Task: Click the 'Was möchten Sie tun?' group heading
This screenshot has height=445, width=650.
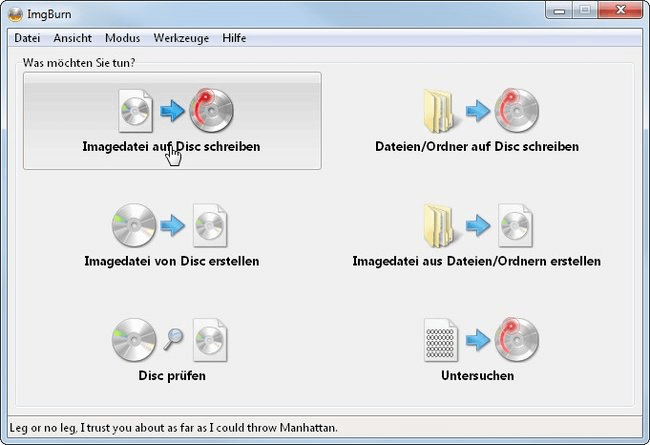Action: point(79,63)
